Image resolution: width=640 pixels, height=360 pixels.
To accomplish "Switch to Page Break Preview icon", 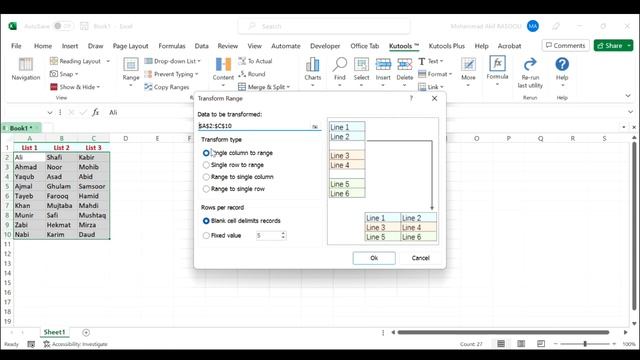I will click(x=541, y=344).
